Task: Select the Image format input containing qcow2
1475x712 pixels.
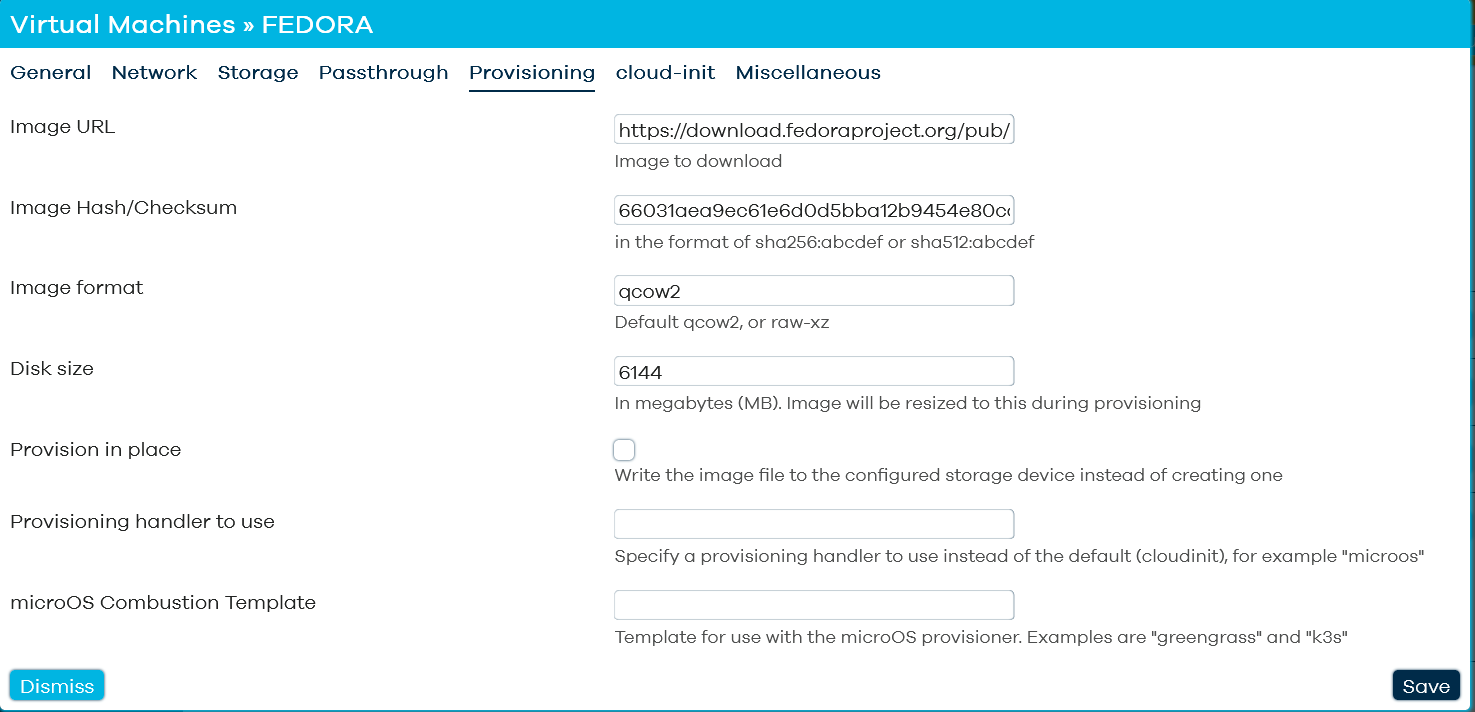Action: (814, 291)
